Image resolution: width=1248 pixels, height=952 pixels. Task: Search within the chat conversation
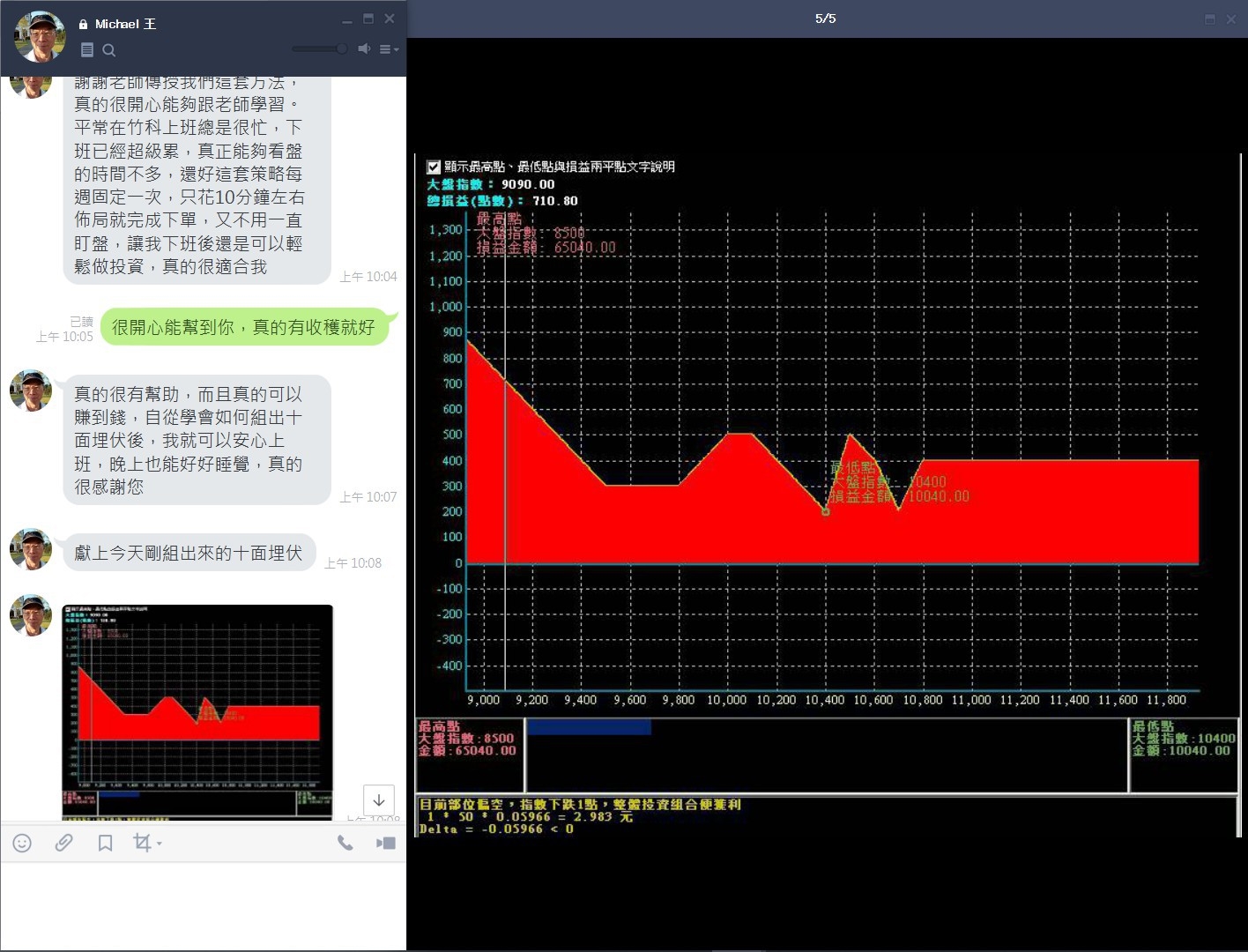(109, 50)
